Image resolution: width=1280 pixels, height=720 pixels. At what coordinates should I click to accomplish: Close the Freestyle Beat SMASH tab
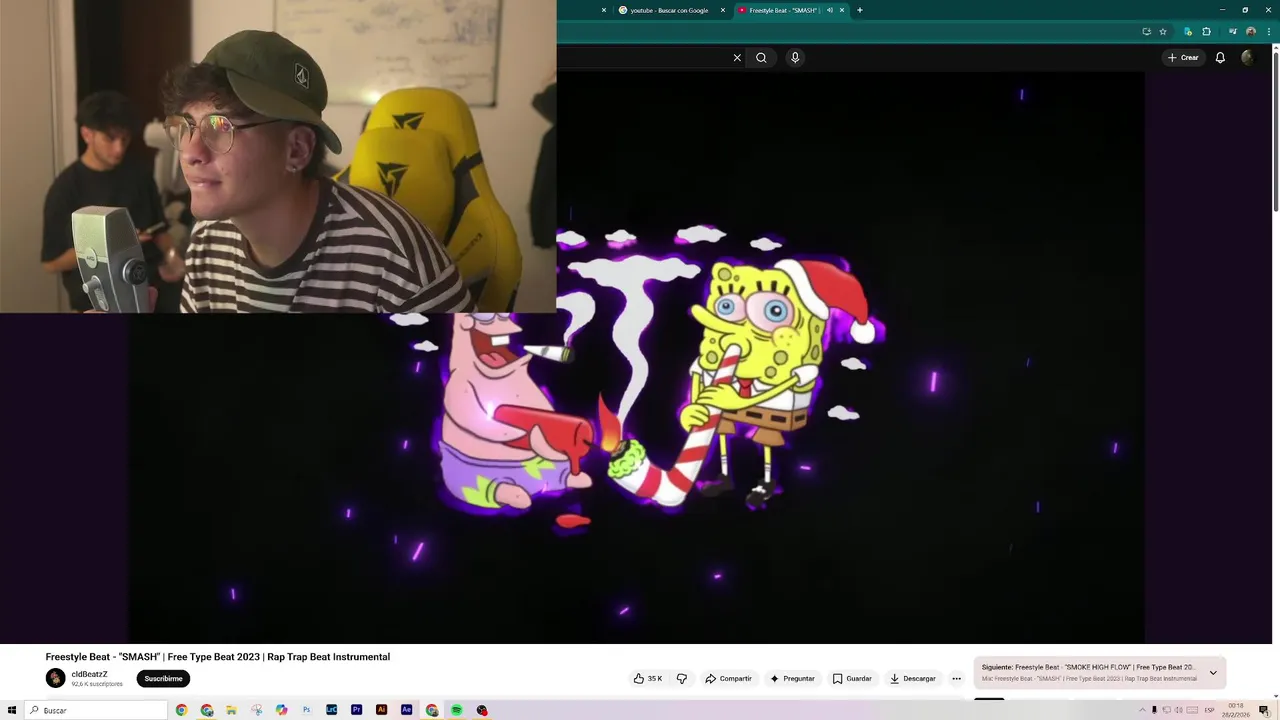[x=842, y=10]
